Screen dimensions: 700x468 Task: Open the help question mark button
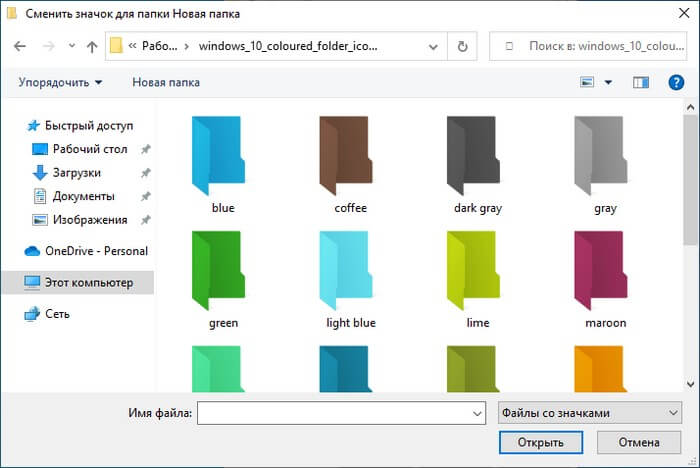(x=676, y=83)
